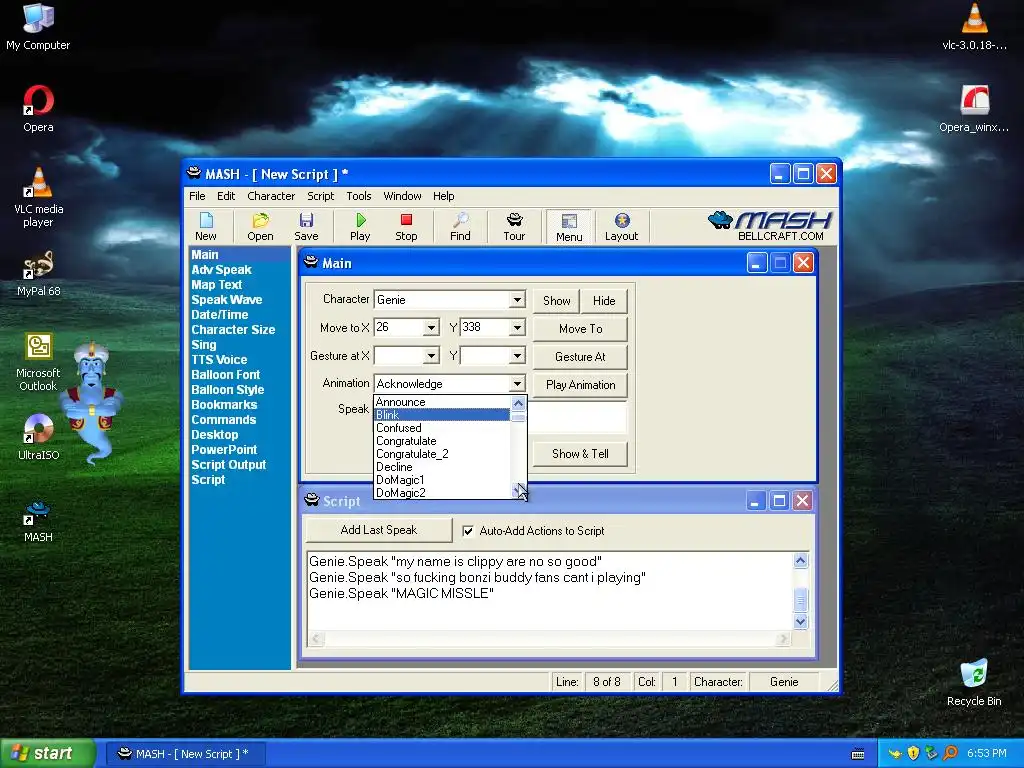Click the Play Animation button

click(x=581, y=385)
